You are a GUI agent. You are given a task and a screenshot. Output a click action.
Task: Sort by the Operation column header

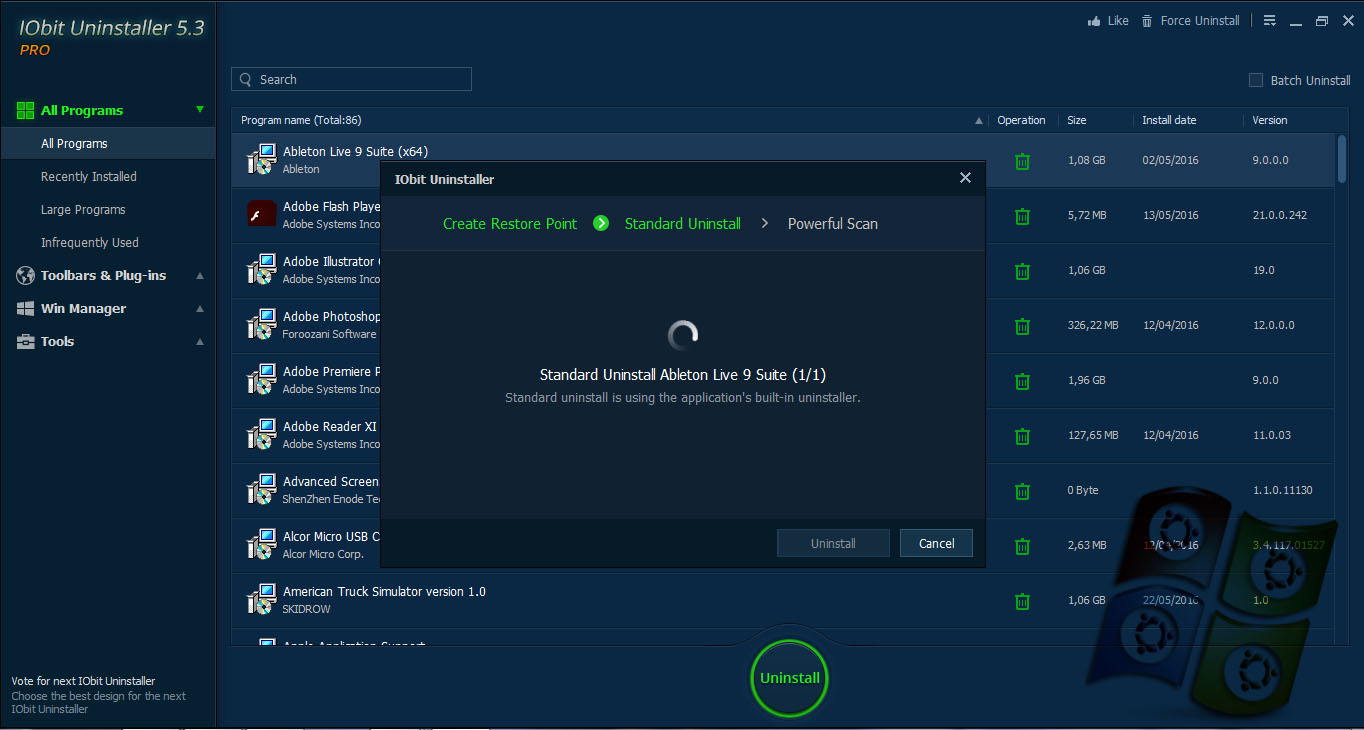click(x=1021, y=120)
